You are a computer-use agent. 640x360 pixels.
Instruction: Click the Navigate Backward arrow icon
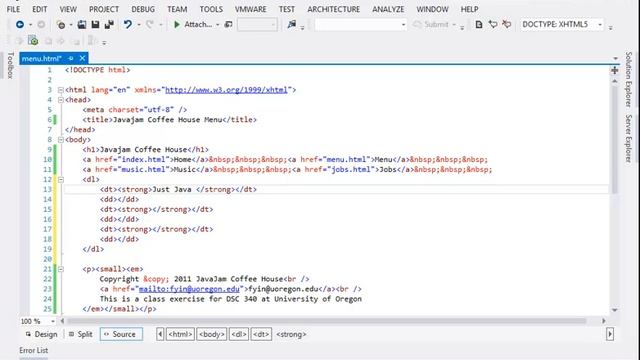coord(19,24)
